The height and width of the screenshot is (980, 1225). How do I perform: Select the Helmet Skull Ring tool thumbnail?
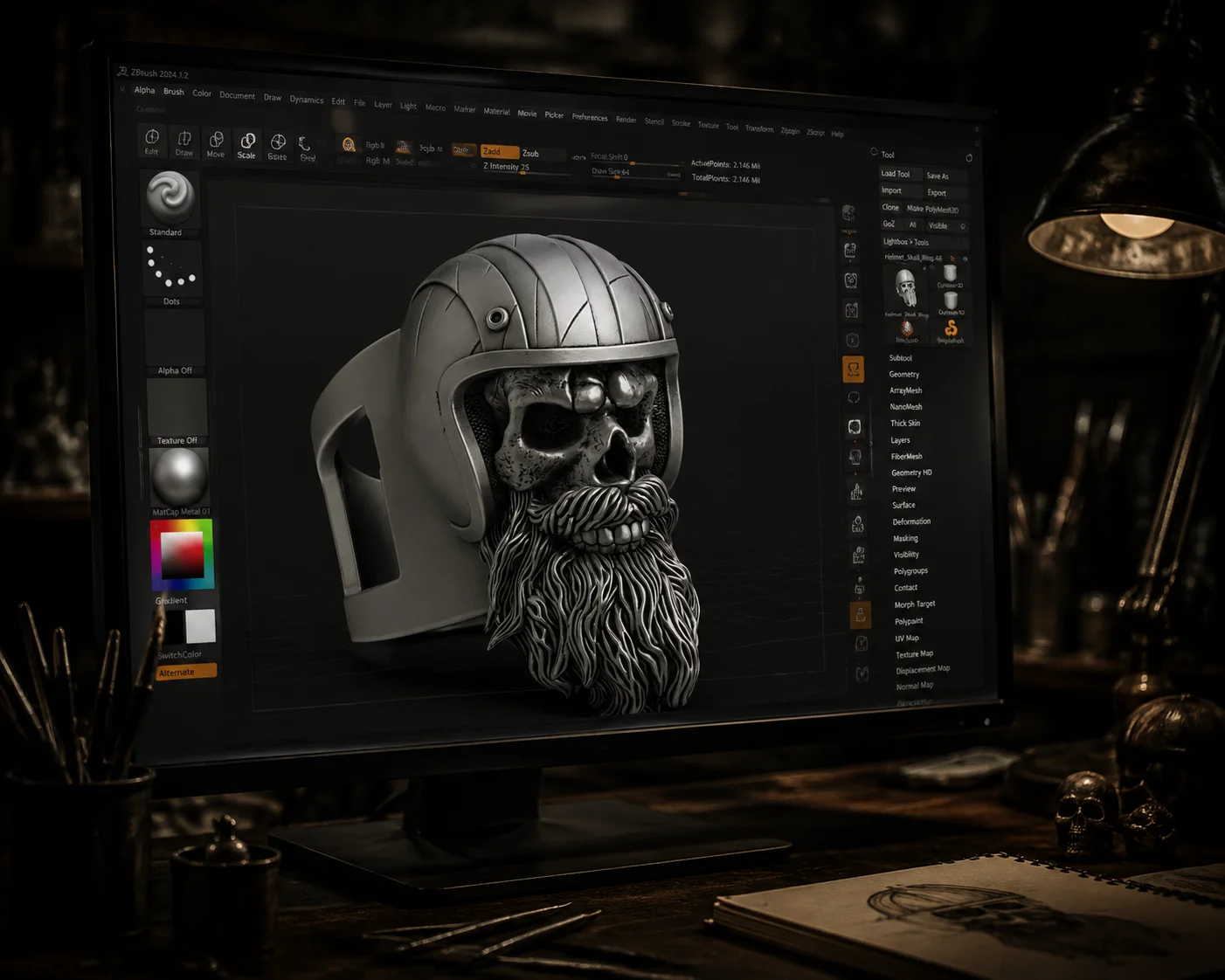[905, 291]
